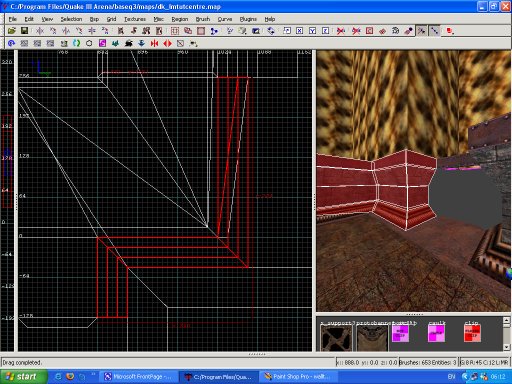Click the blue swirl icon on second toolbar

(11, 43)
